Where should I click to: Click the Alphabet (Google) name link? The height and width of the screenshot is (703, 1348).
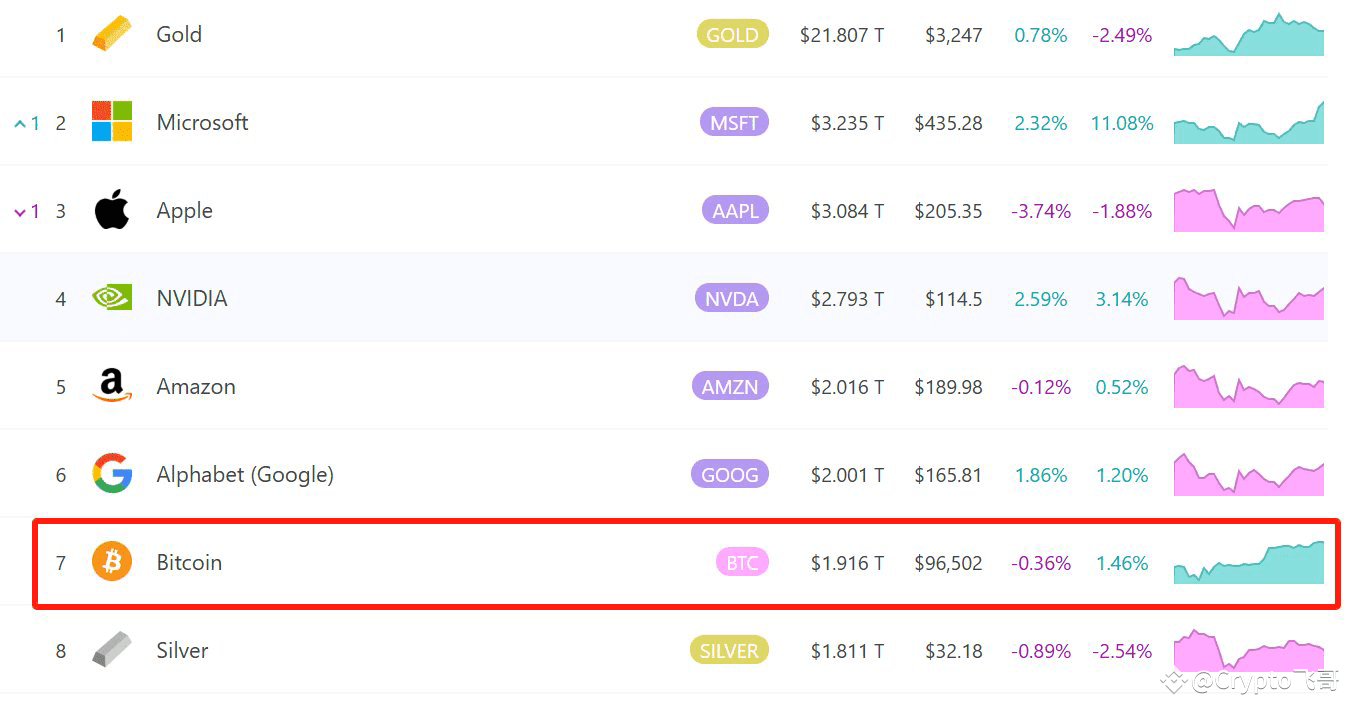[245, 474]
